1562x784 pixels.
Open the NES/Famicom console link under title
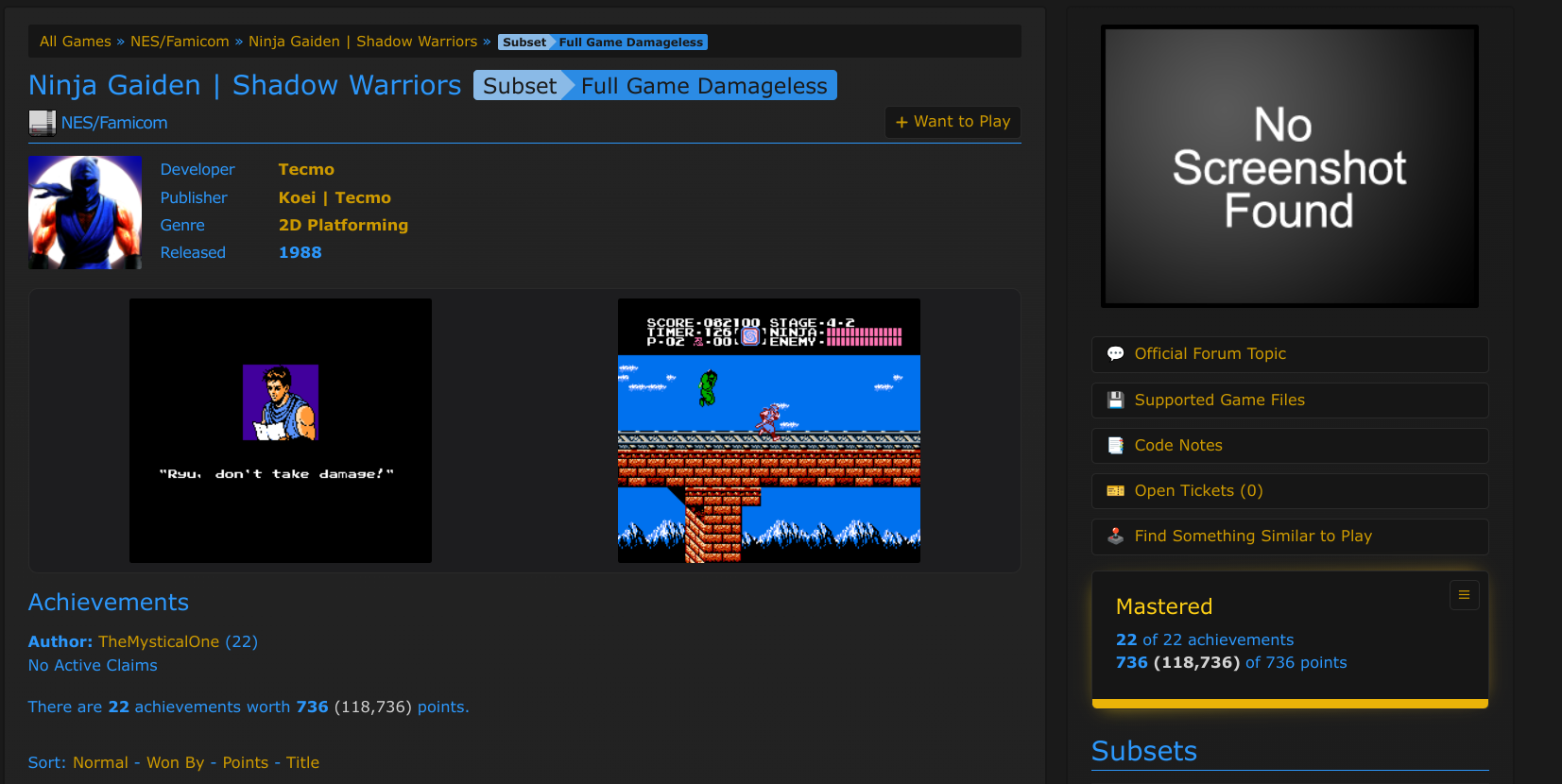[x=114, y=123]
